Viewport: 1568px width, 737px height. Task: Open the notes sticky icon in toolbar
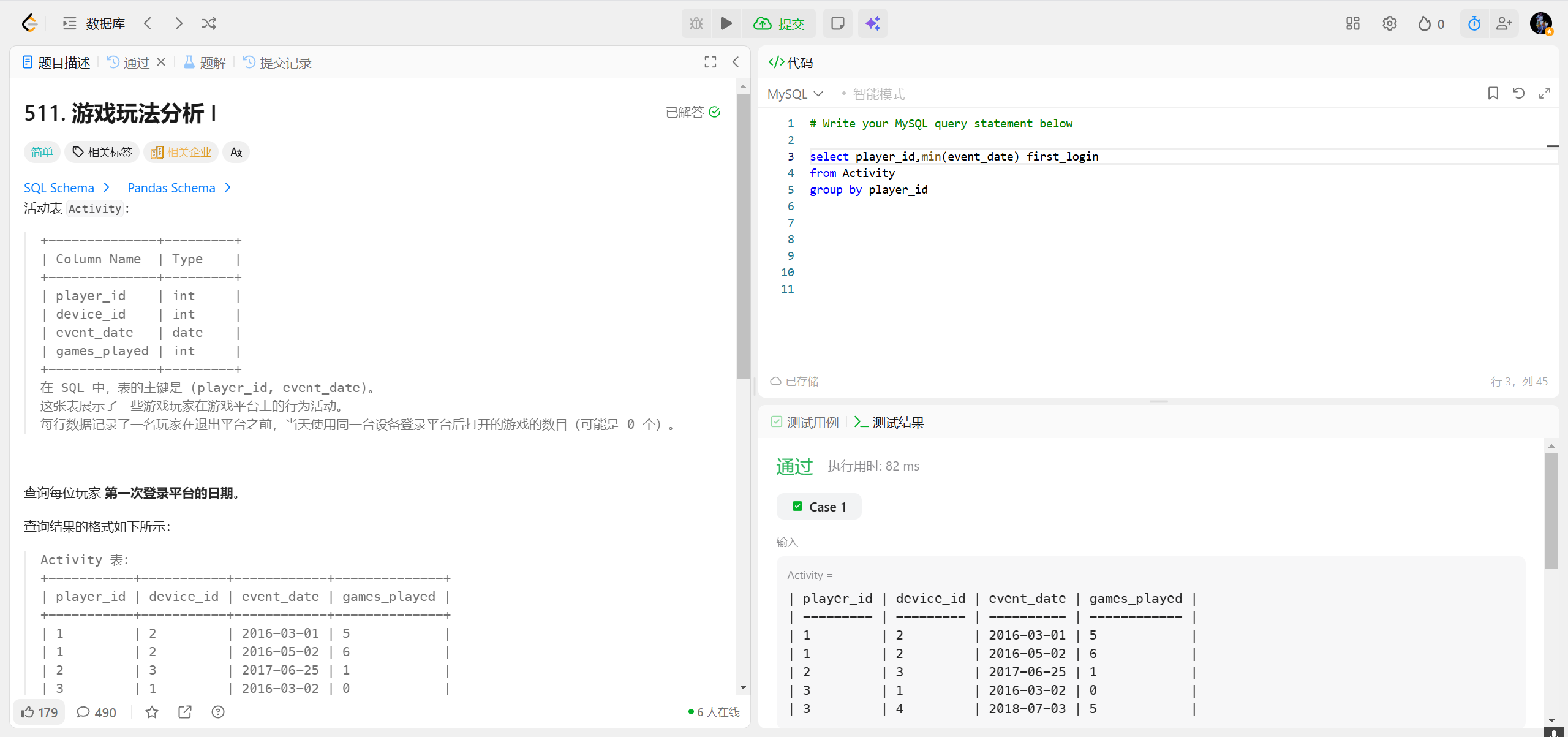click(837, 23)
